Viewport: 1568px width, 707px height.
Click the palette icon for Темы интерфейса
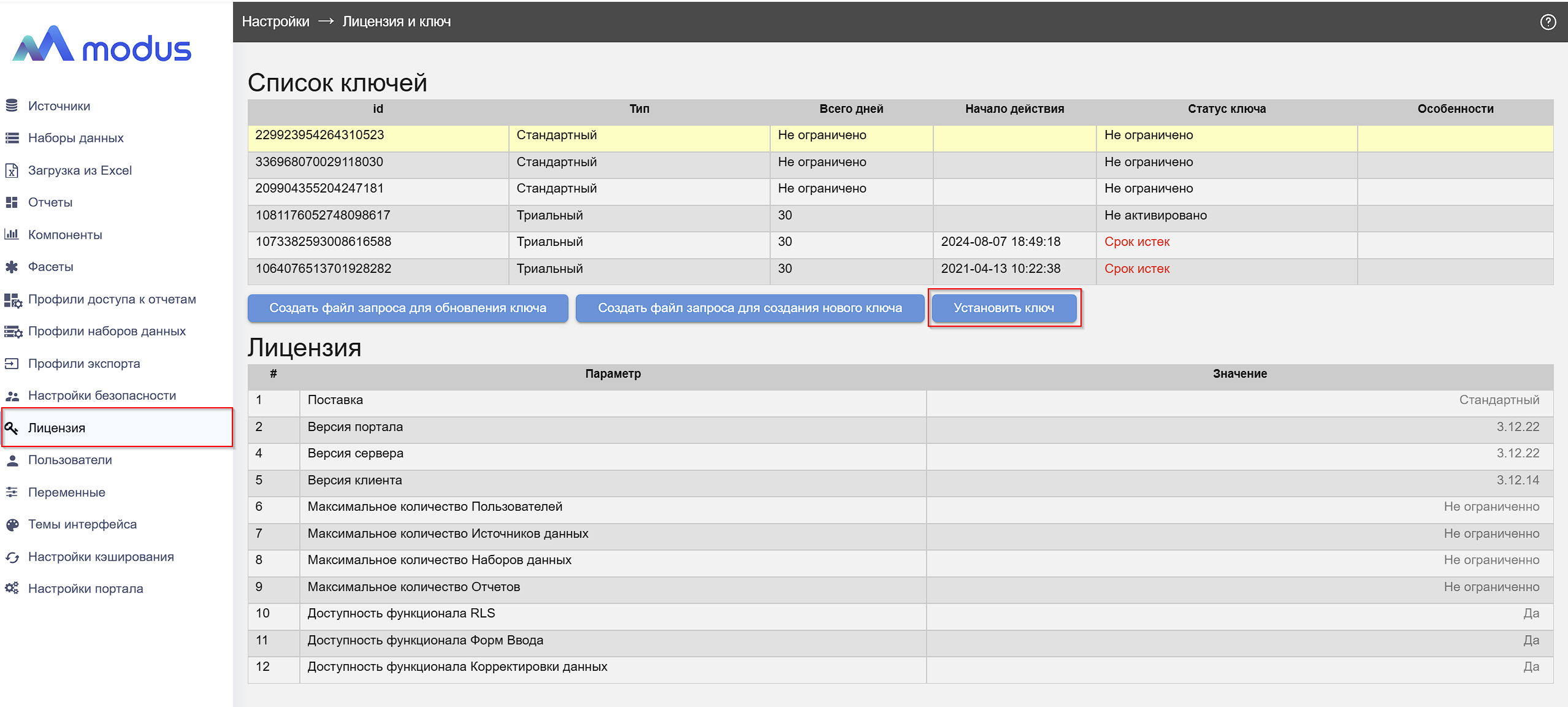point(12,524)
